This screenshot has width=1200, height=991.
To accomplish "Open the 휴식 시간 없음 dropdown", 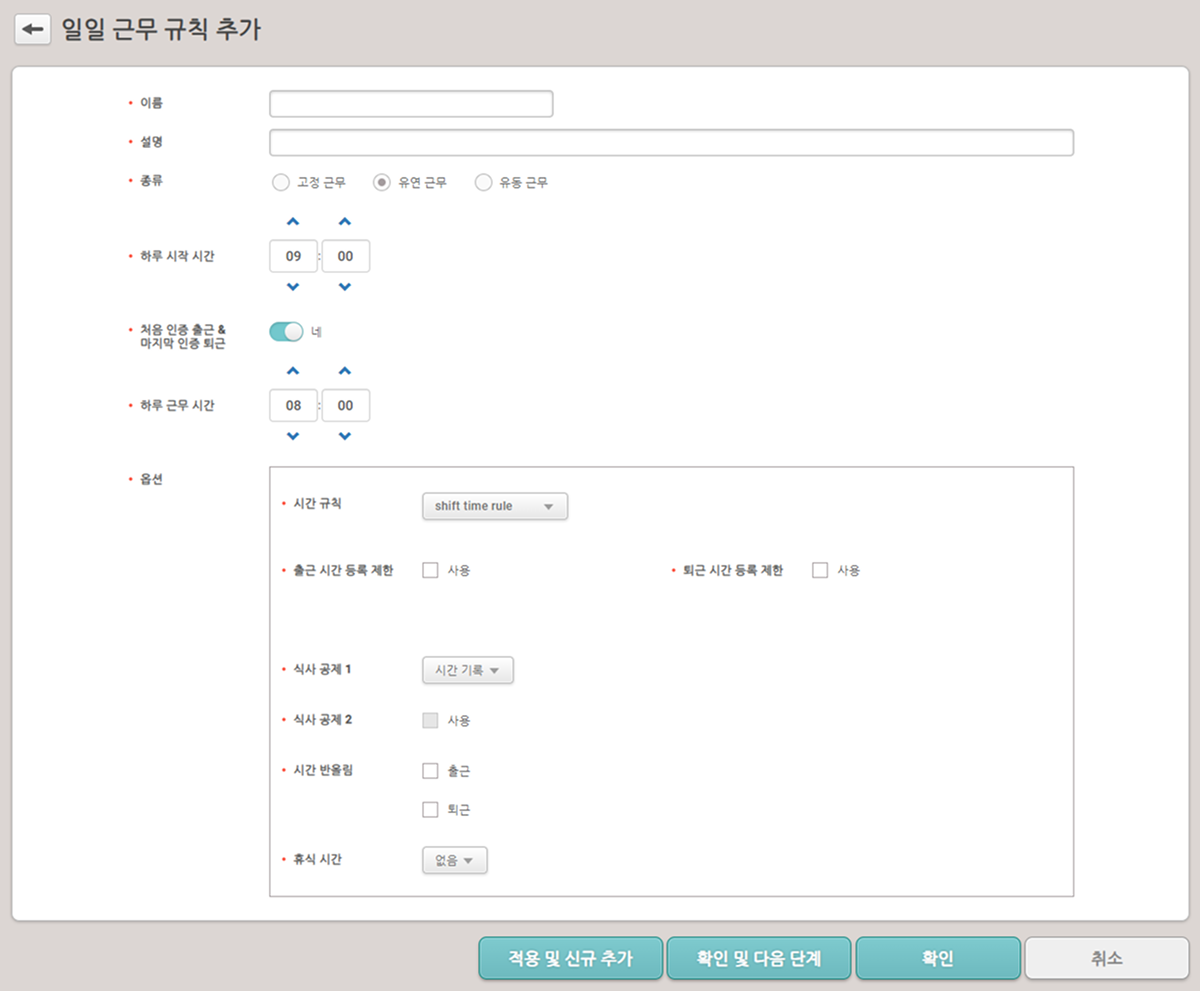I will point(455,861).
